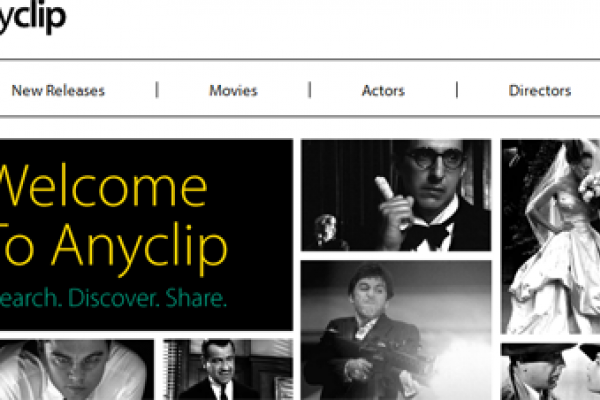
Task: Open thumbnail of intense man leaning forward
Action: pyautogui.click(x=77, y=369)
